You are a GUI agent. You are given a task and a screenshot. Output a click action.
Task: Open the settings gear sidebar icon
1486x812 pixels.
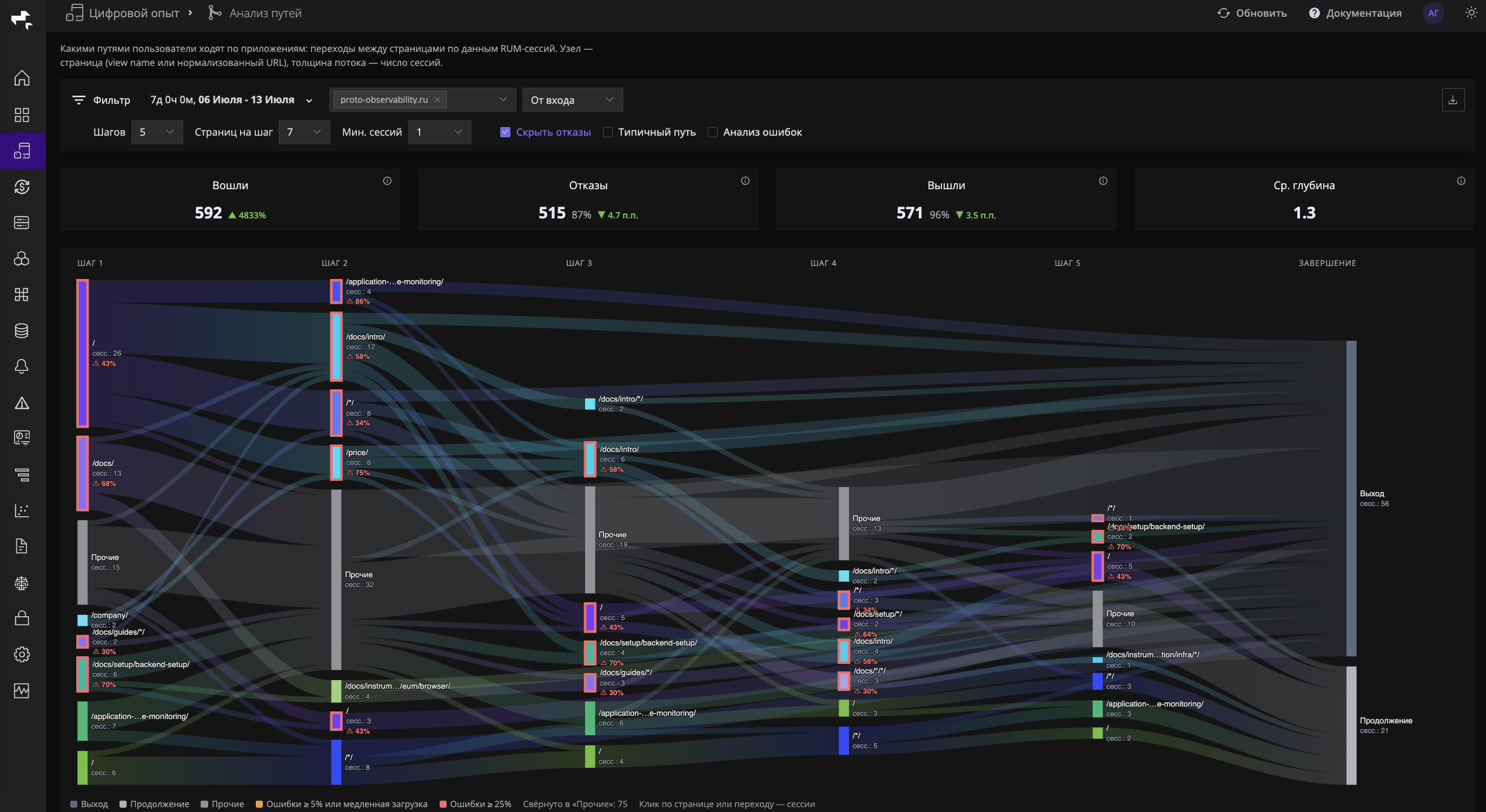(x=22, y=654)
